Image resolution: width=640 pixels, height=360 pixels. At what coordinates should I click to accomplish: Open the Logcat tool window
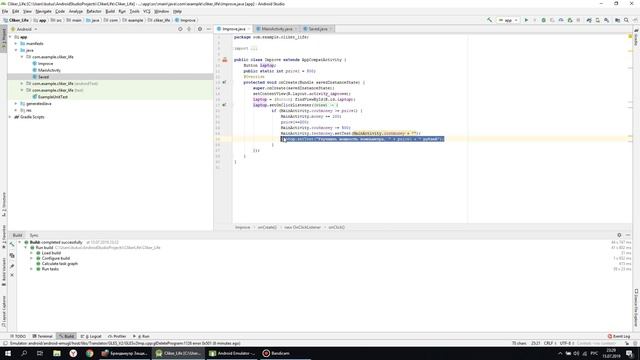click(x=91, y=336)
